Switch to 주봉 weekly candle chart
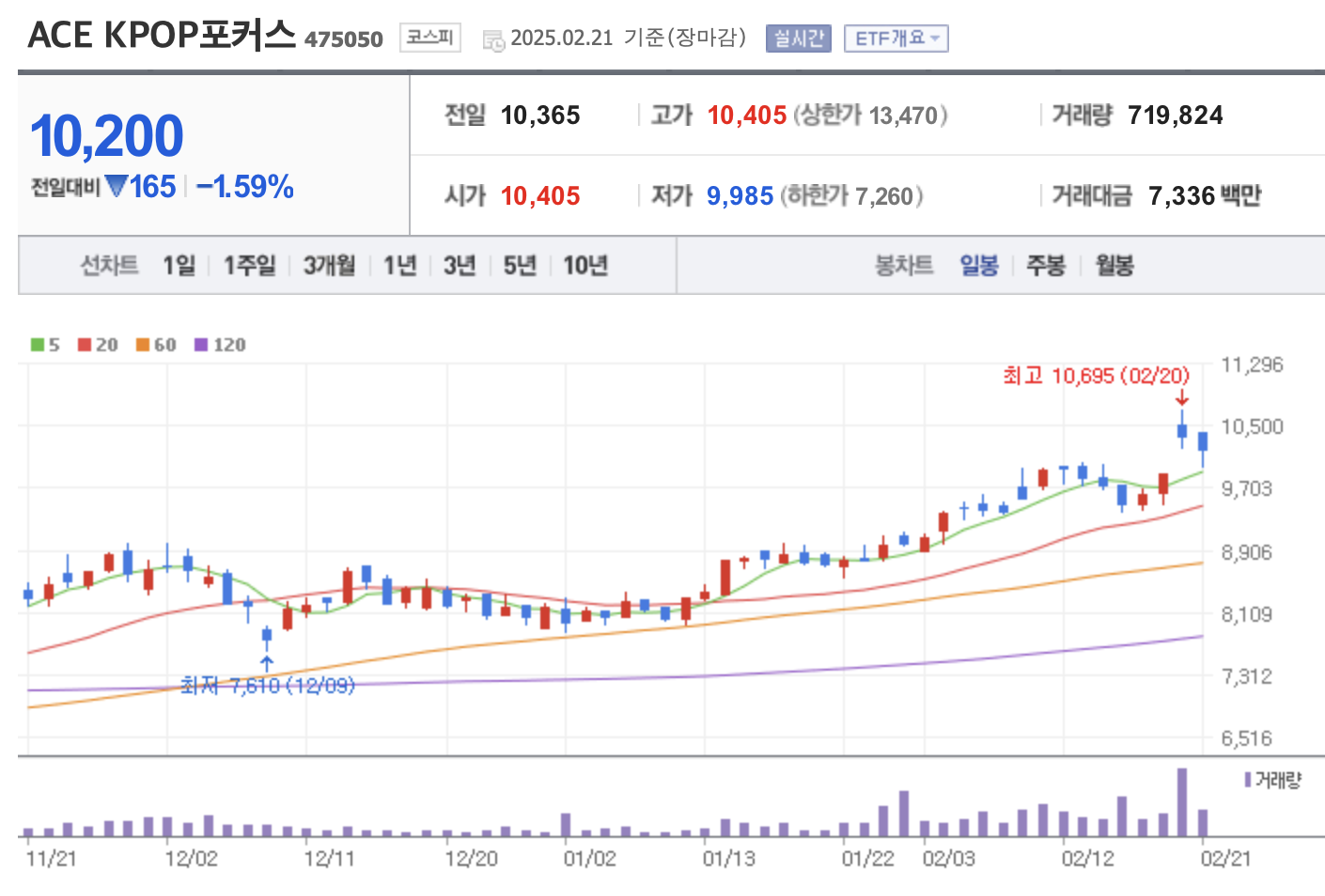The height and width of the screenshot is (896, 1325). [1046, 266]
